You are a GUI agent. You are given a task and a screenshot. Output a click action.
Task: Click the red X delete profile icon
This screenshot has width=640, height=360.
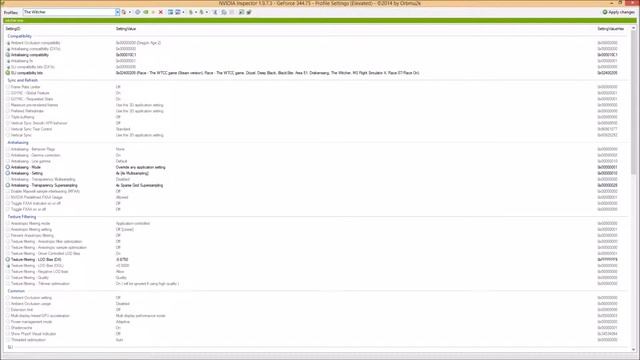tap(161, 12)
